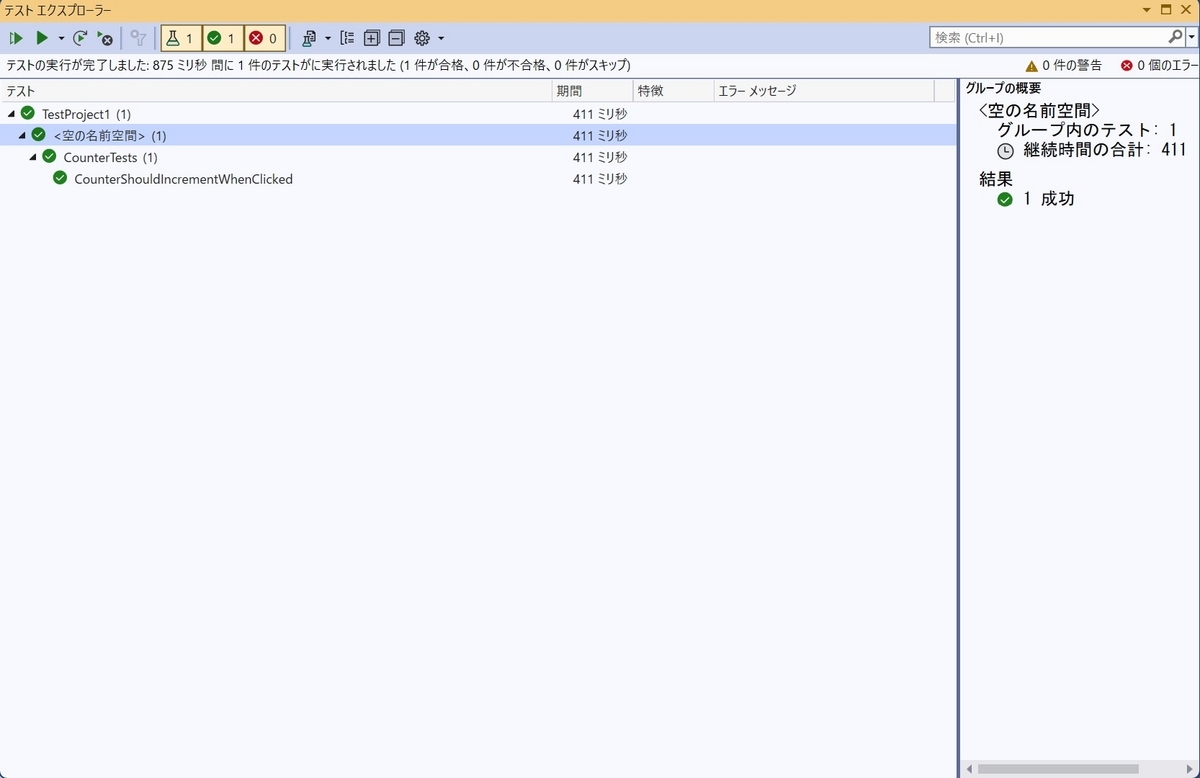The width and height of the screenshot is (1200, 778).
Task: Click the Group By hierarchy icon
Action: [x=347, y=38]
